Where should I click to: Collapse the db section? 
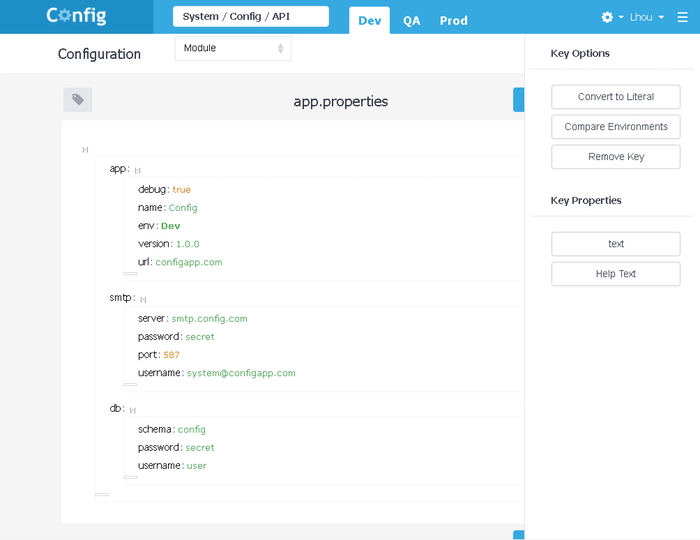point(133,410)
